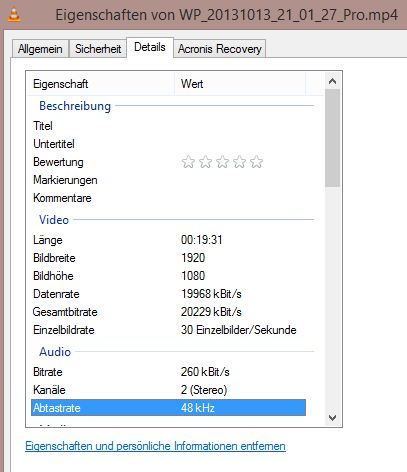
Task: Edit the Titel value field
Action: (243, 126)
